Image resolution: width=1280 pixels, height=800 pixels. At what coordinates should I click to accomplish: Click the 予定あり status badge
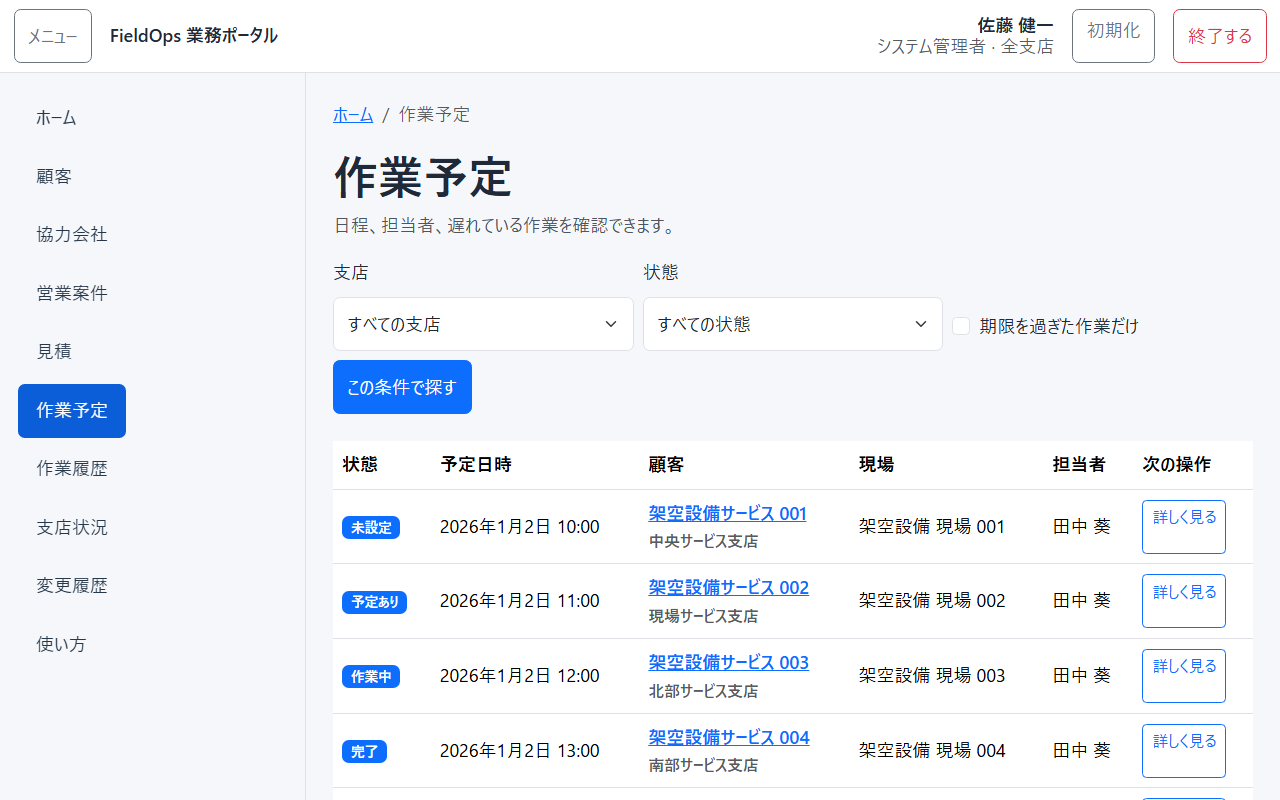point(374,602)
